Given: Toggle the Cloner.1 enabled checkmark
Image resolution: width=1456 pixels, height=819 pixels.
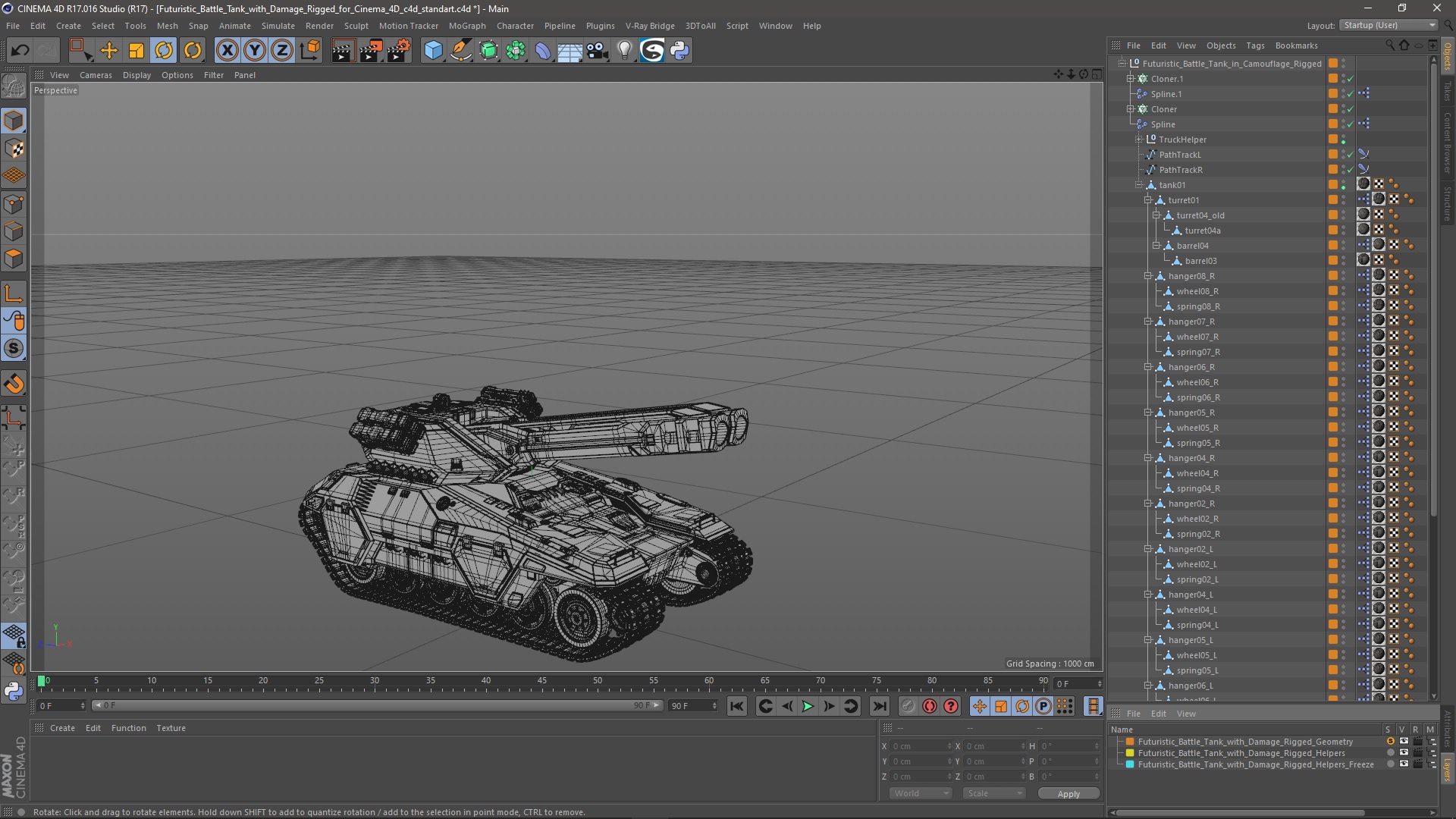Looking at the screenshot, I should (x=1350, y=79).
